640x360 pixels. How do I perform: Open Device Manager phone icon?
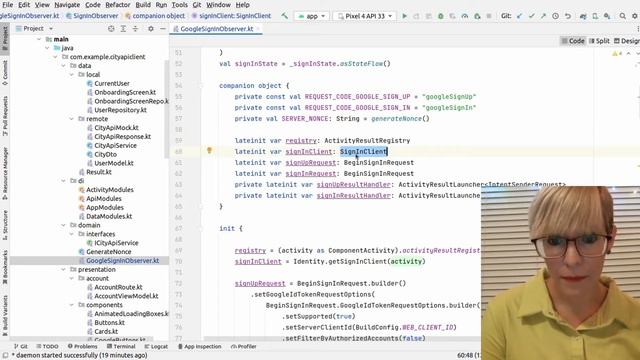[595, 16]
